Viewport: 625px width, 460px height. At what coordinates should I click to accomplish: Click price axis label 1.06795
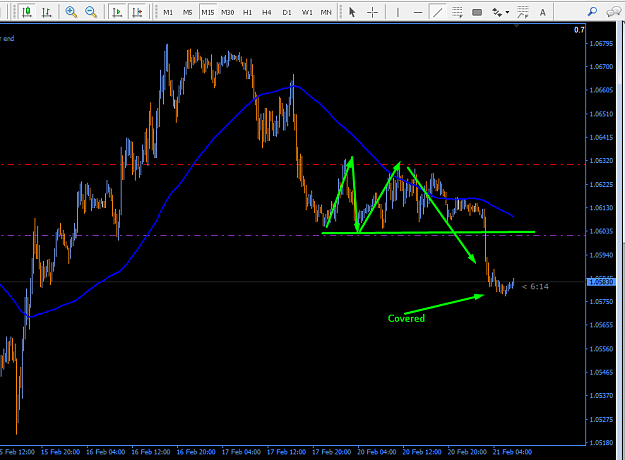601,43
